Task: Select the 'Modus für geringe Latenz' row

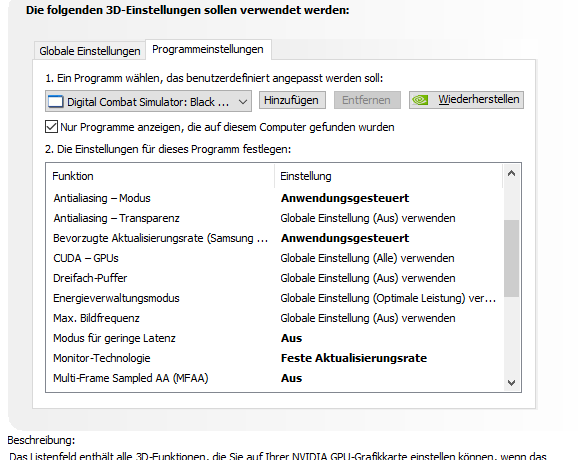Action: pos(274,338)
